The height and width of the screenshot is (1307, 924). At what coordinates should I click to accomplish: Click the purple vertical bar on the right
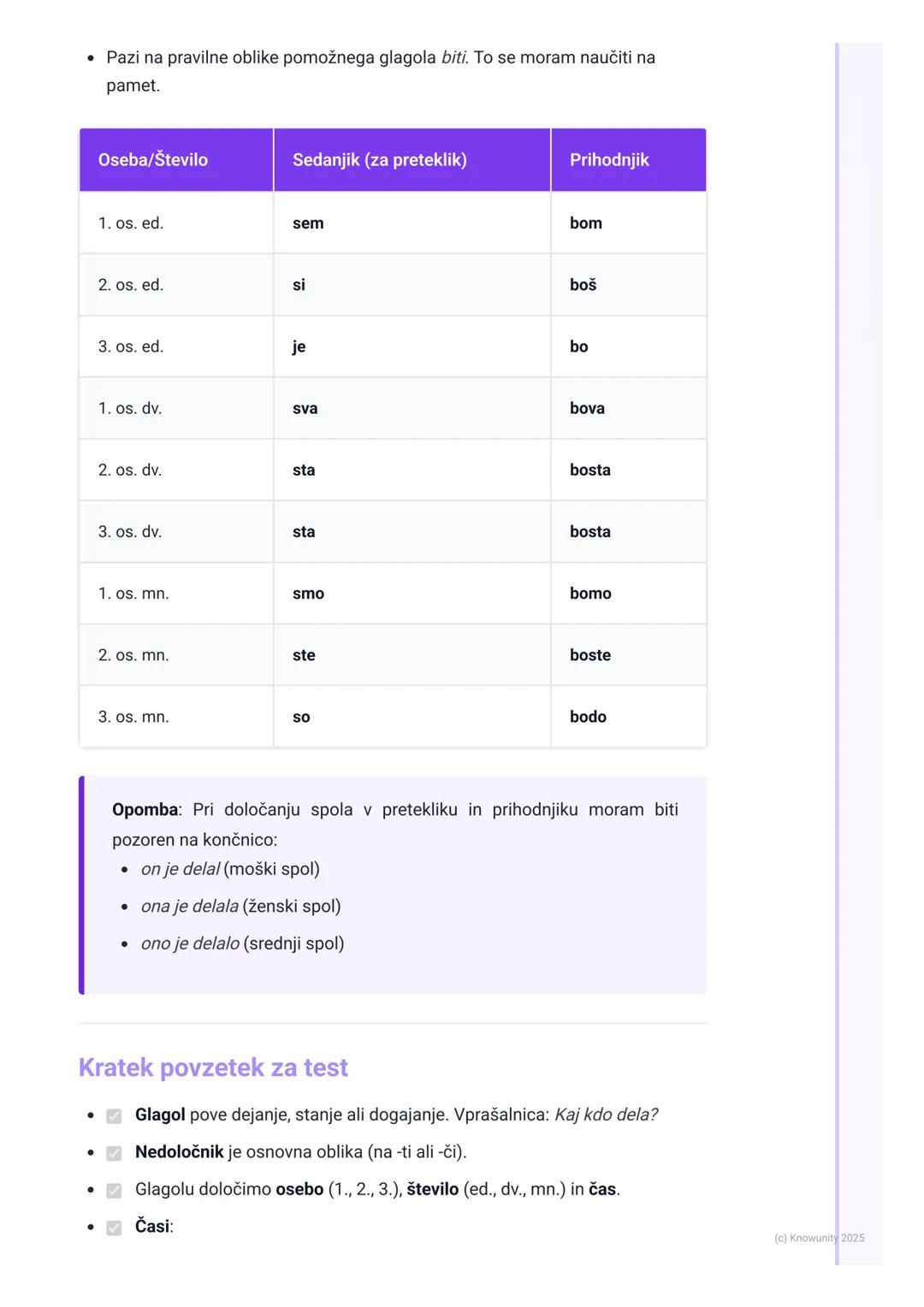point(837,650)
